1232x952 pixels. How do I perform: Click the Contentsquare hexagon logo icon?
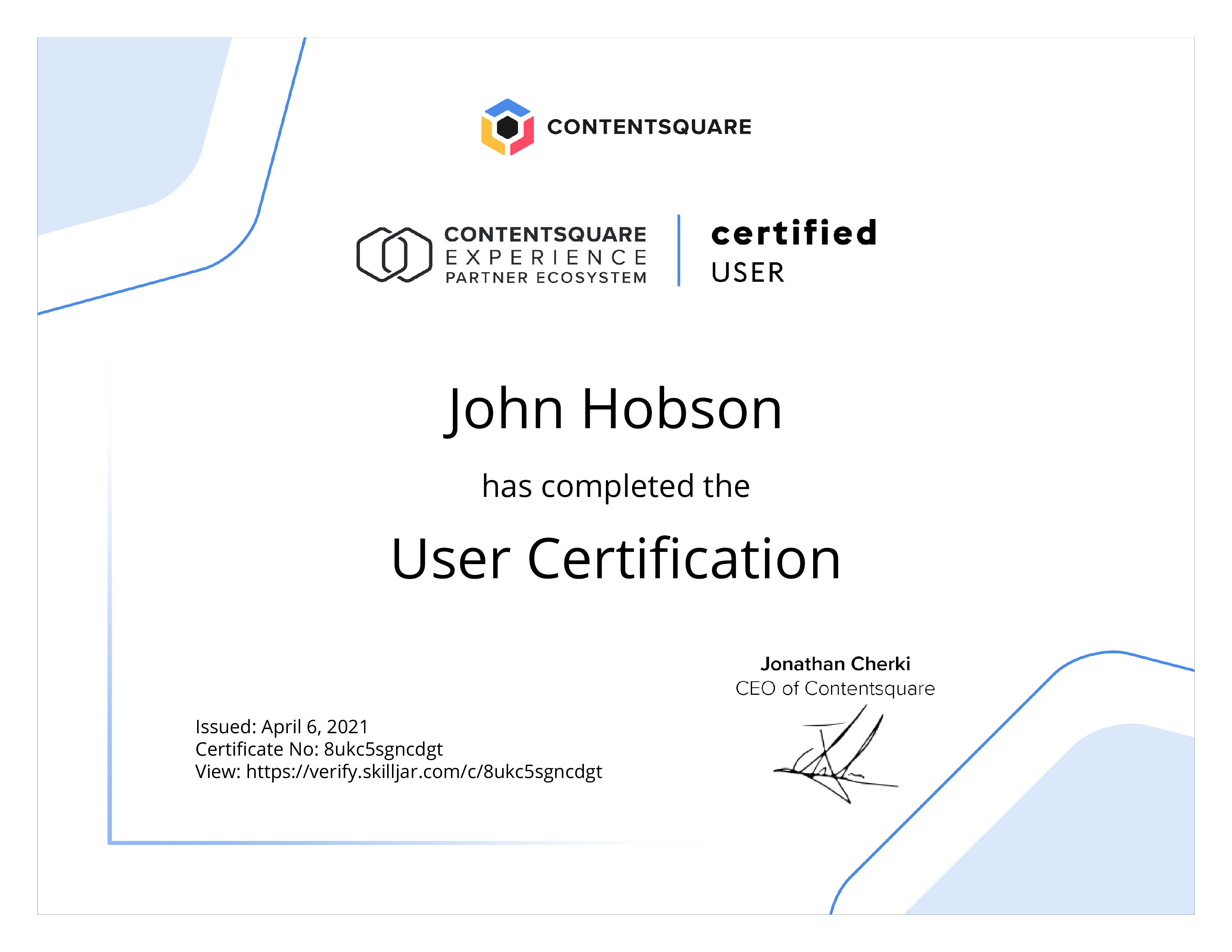coord(507,127)
